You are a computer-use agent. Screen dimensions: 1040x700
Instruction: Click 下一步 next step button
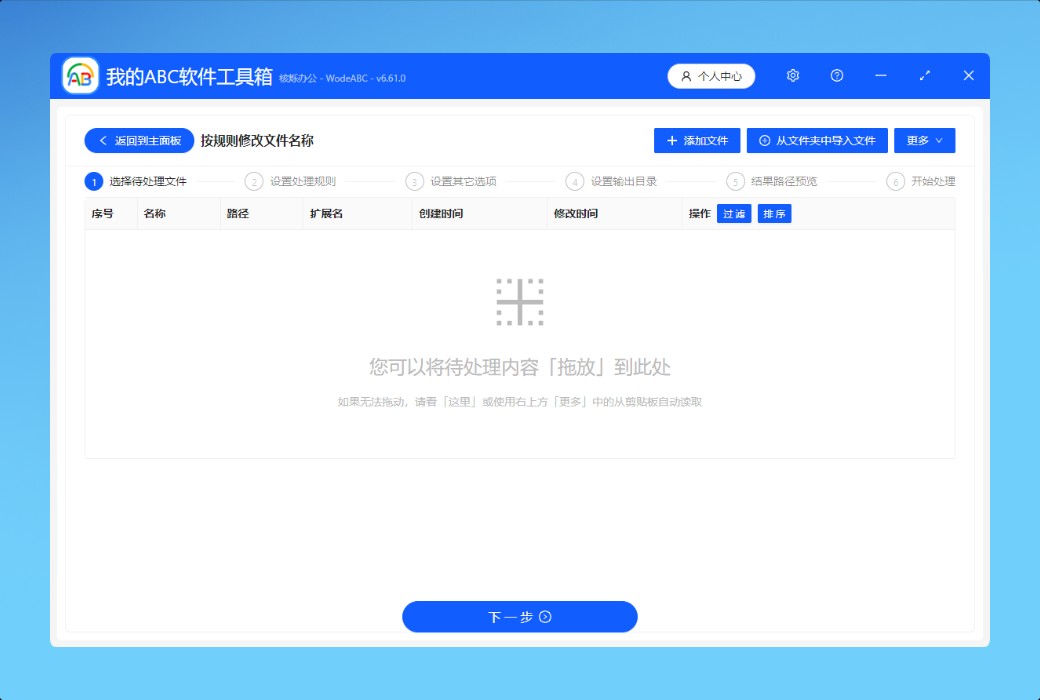coord(519,617)
